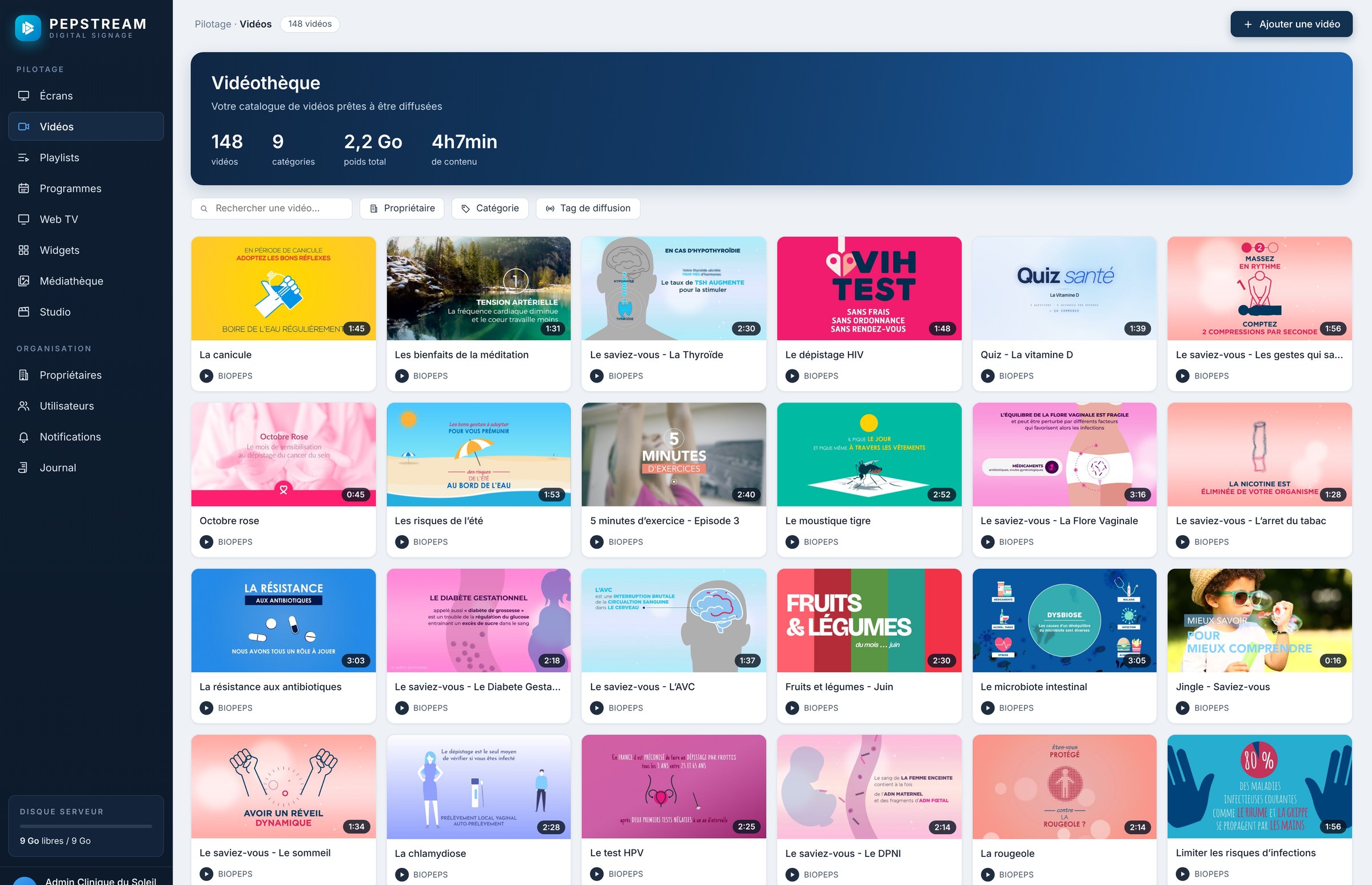This screenshot has height=885, width=1372.
Task: Click the Web TV screen icon
Action: click(x=23, y=220)
